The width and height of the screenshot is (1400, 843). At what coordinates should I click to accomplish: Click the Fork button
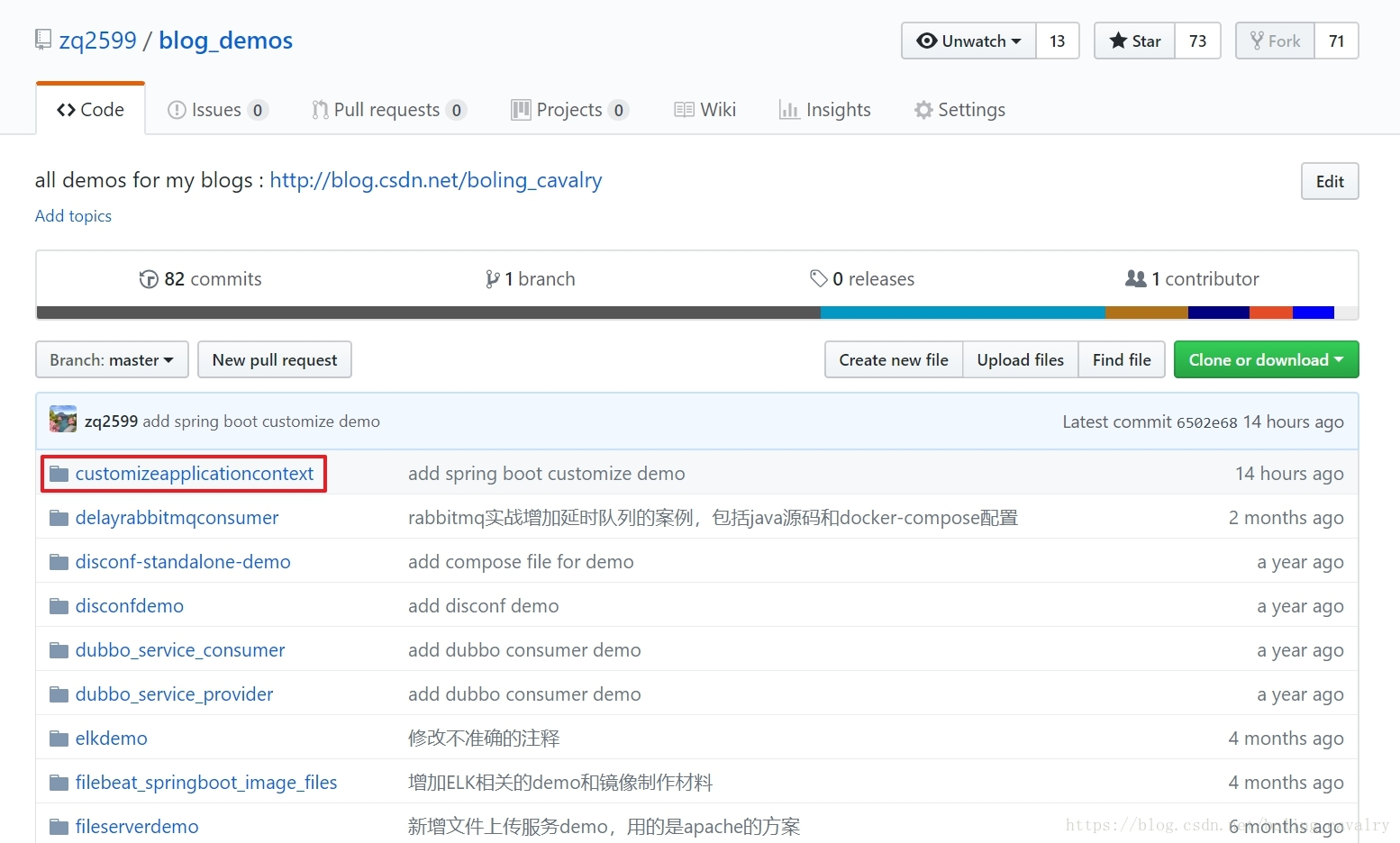click(1275, 41)
